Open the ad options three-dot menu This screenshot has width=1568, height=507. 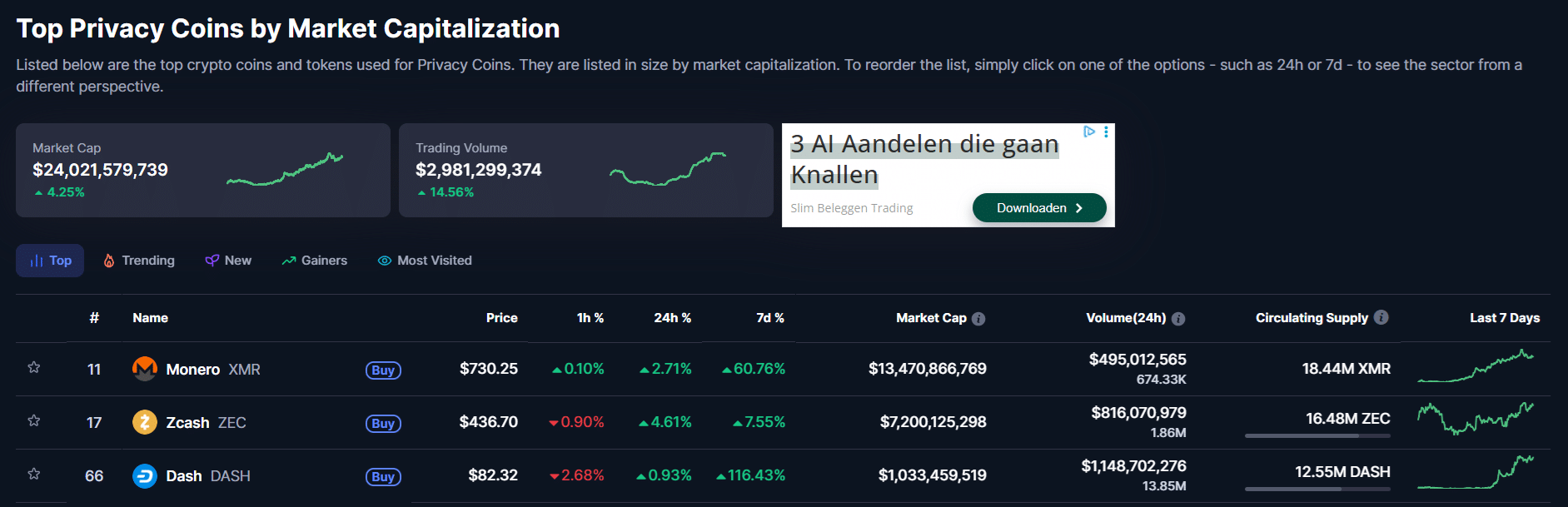point(1106,132)
